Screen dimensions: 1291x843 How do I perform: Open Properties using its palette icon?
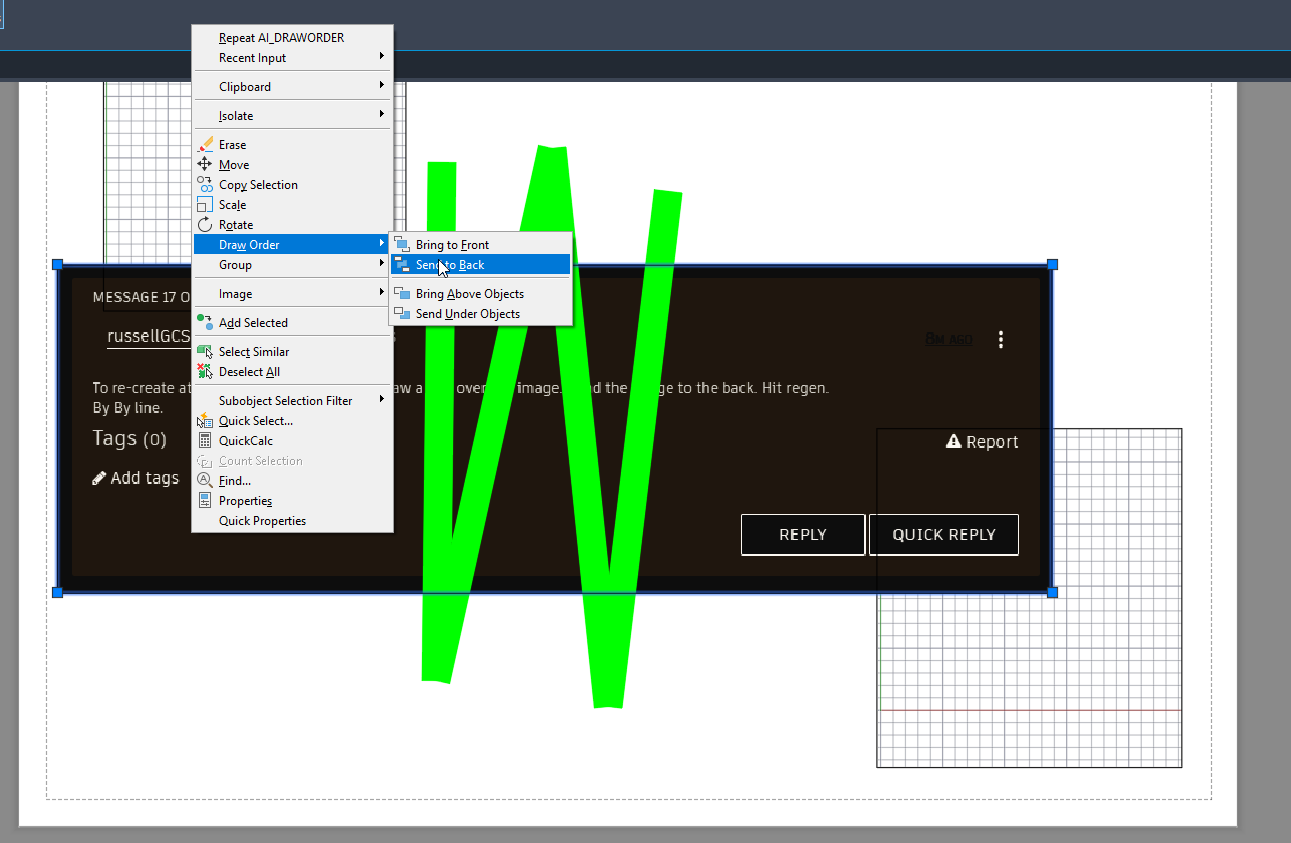pyautogui.click(x=205, y=500)
